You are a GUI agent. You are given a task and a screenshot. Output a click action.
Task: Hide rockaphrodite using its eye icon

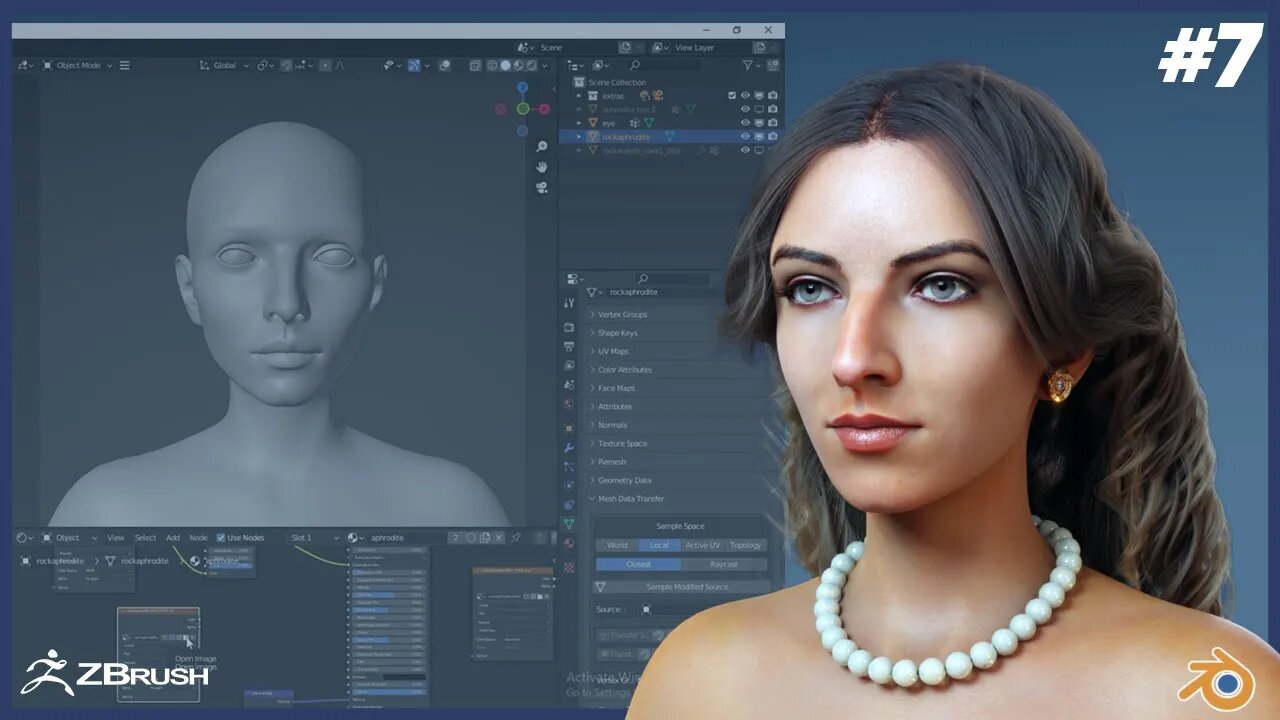click(745, 136)
